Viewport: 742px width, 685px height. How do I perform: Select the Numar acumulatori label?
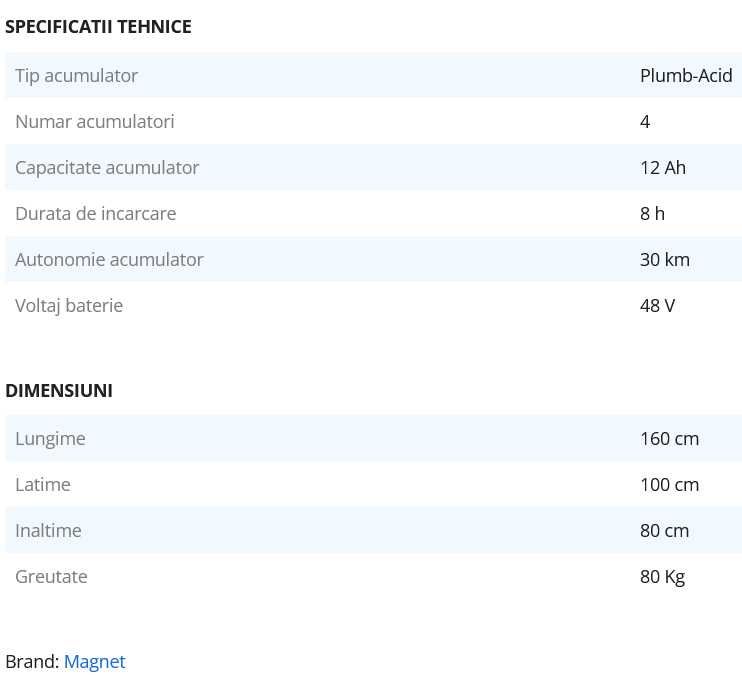pyautogui.click(x=95, y=122)
